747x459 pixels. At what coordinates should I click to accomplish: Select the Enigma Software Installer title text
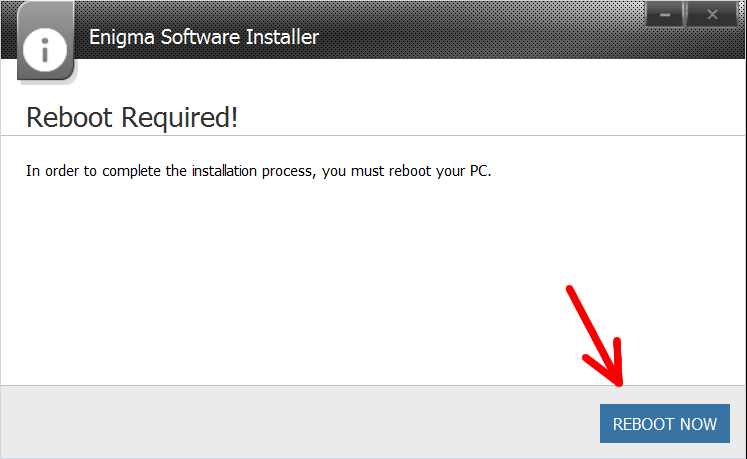click(204, 37)
